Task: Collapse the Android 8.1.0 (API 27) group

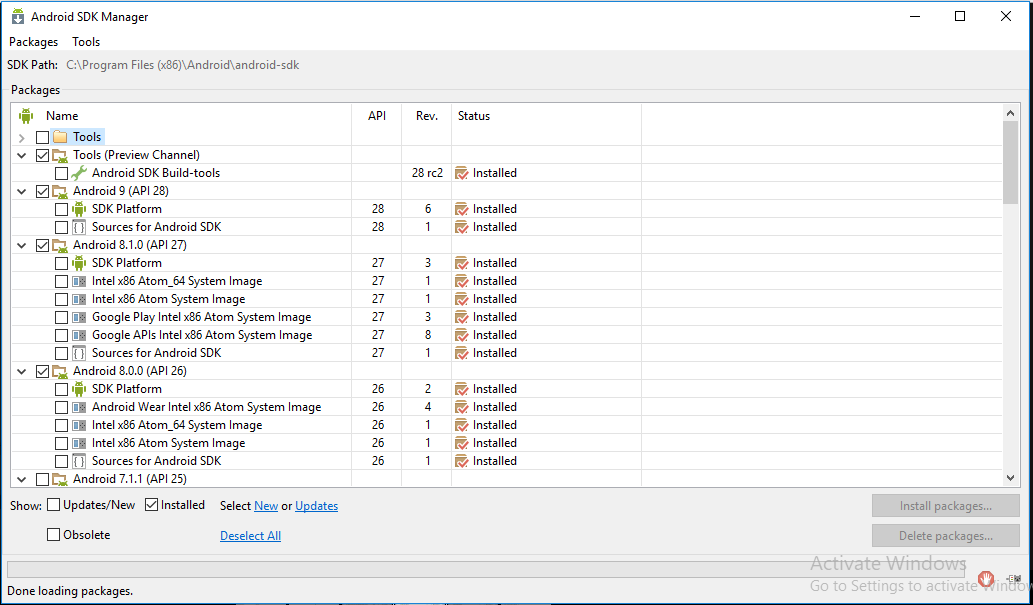Action: point(22,245)
